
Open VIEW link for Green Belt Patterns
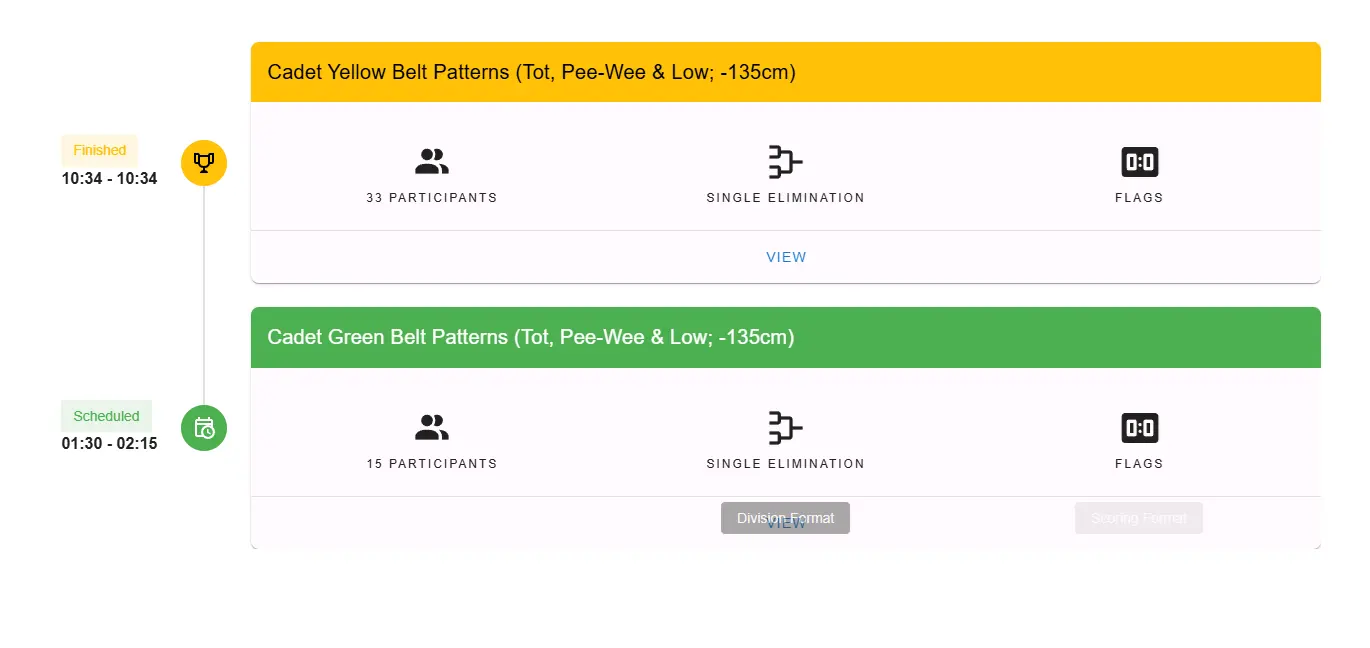pos(786,524)
